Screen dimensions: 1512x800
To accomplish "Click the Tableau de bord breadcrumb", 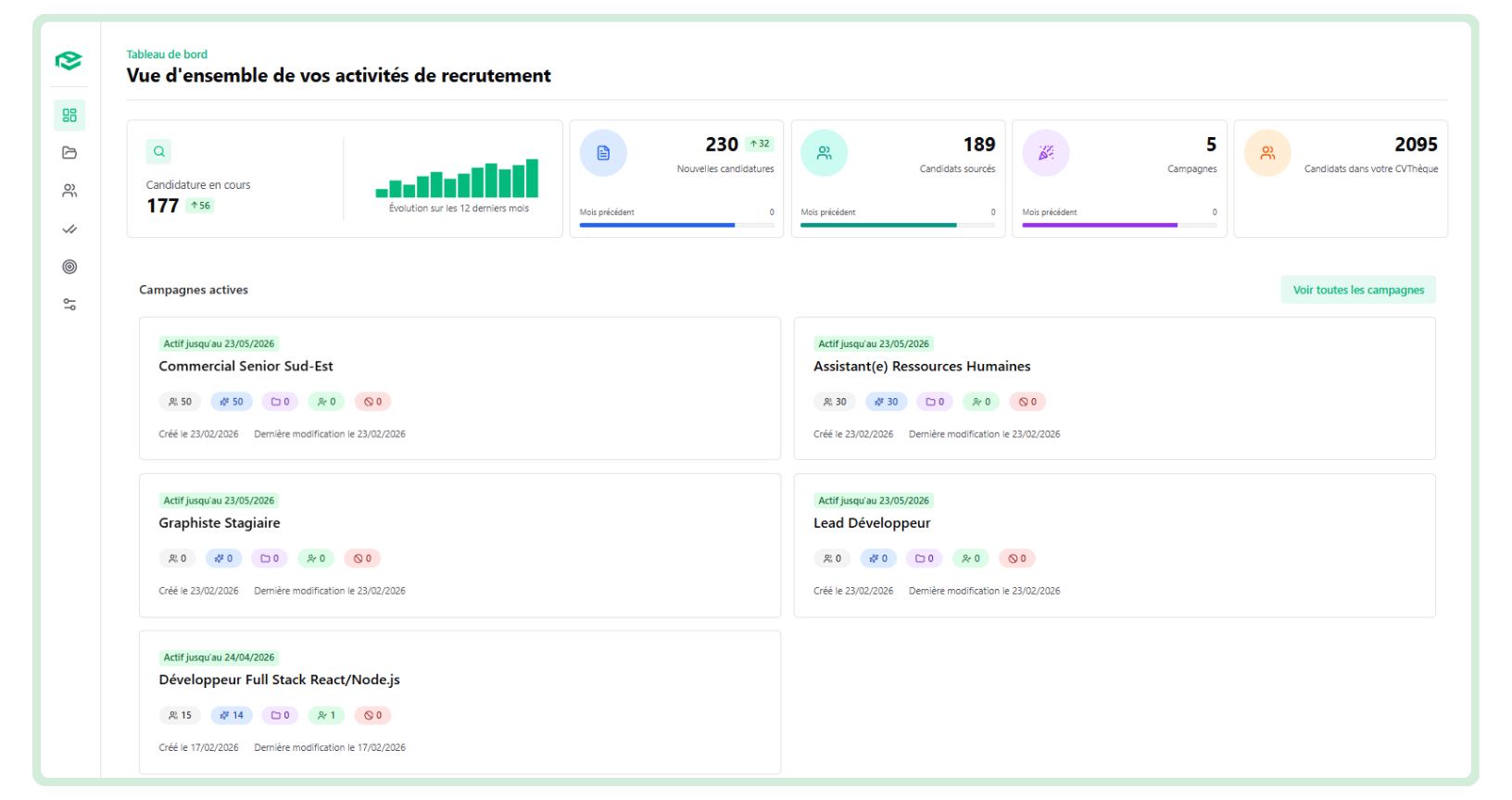I will [167, 55].
